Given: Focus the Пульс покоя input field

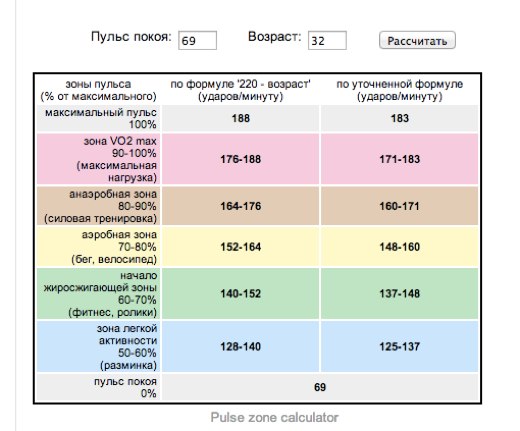Looking at the screenshot, I should click(197, 40).
